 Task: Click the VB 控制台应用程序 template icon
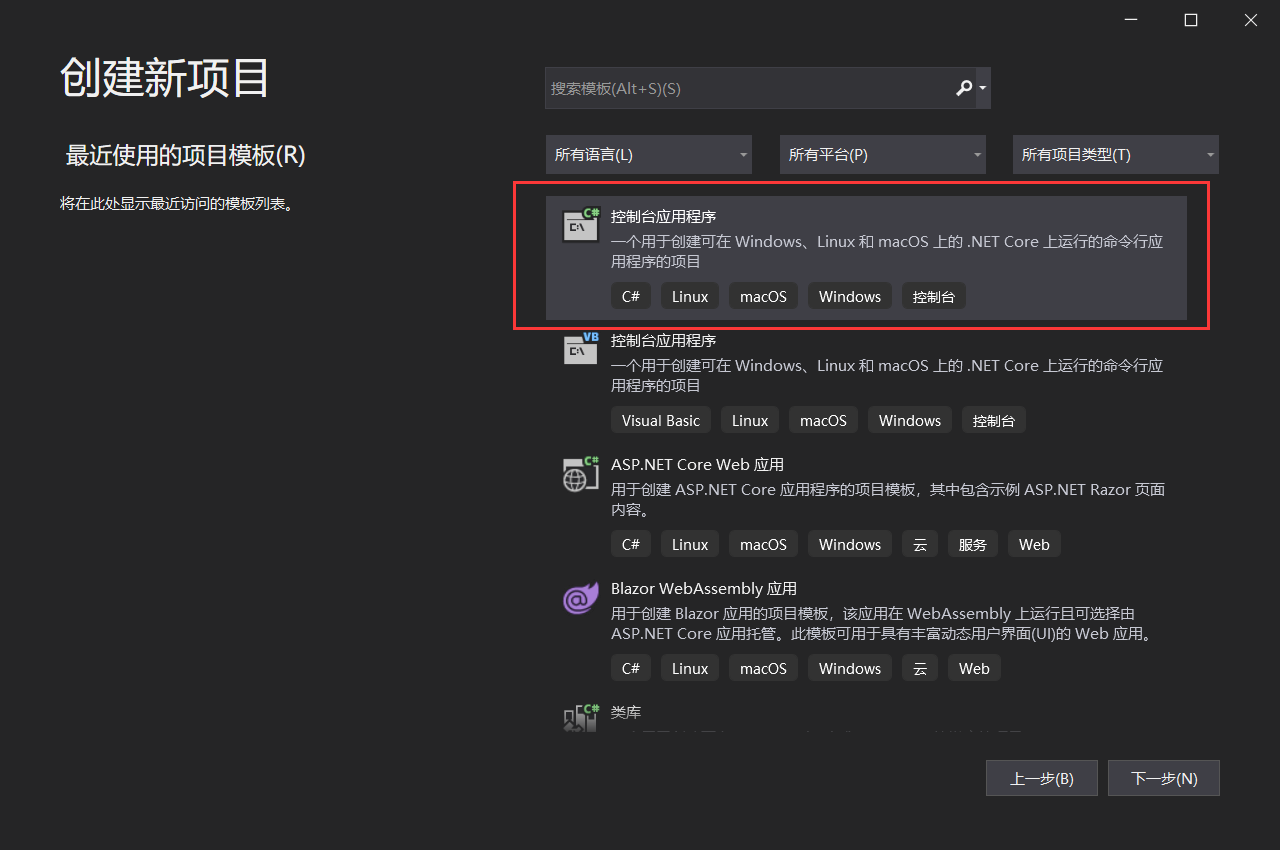pos(580,348)
